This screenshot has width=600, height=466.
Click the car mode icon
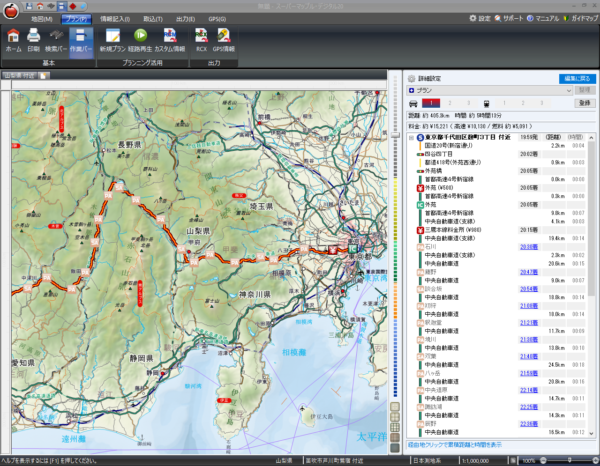pos(413,103)
